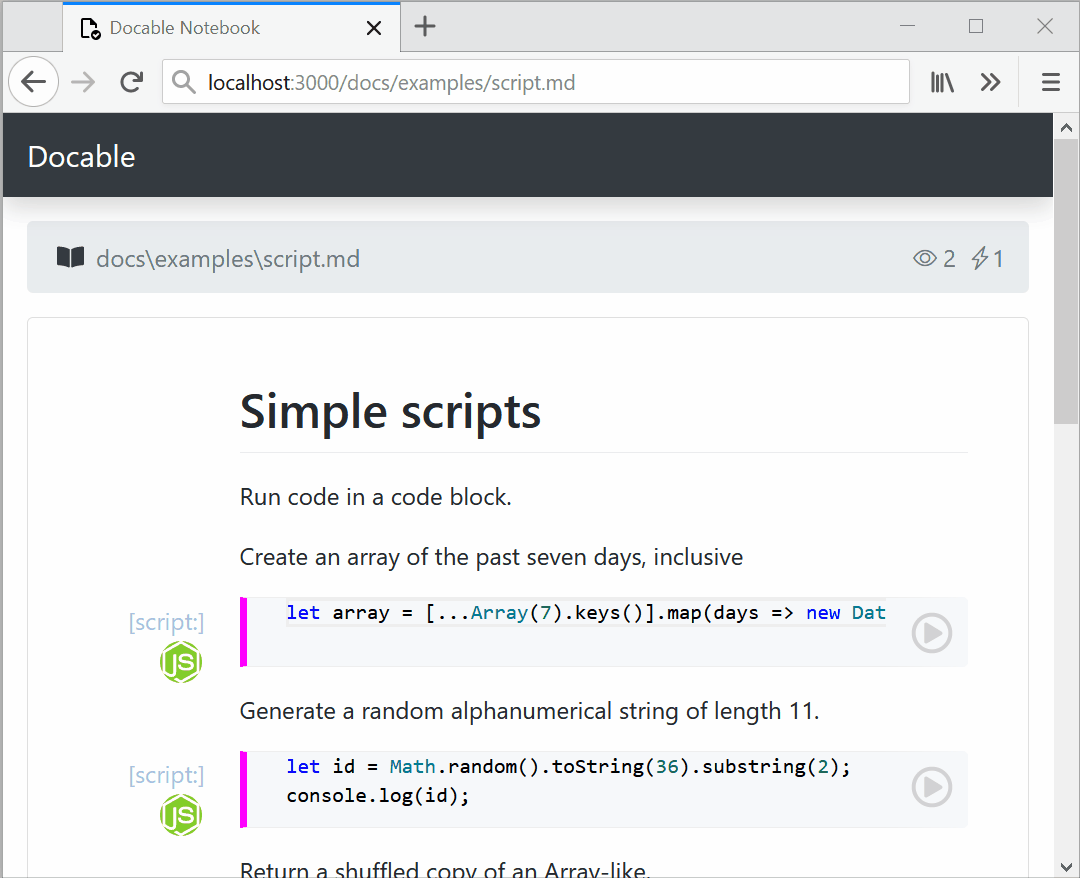Reload the current page

coord(131,82)
